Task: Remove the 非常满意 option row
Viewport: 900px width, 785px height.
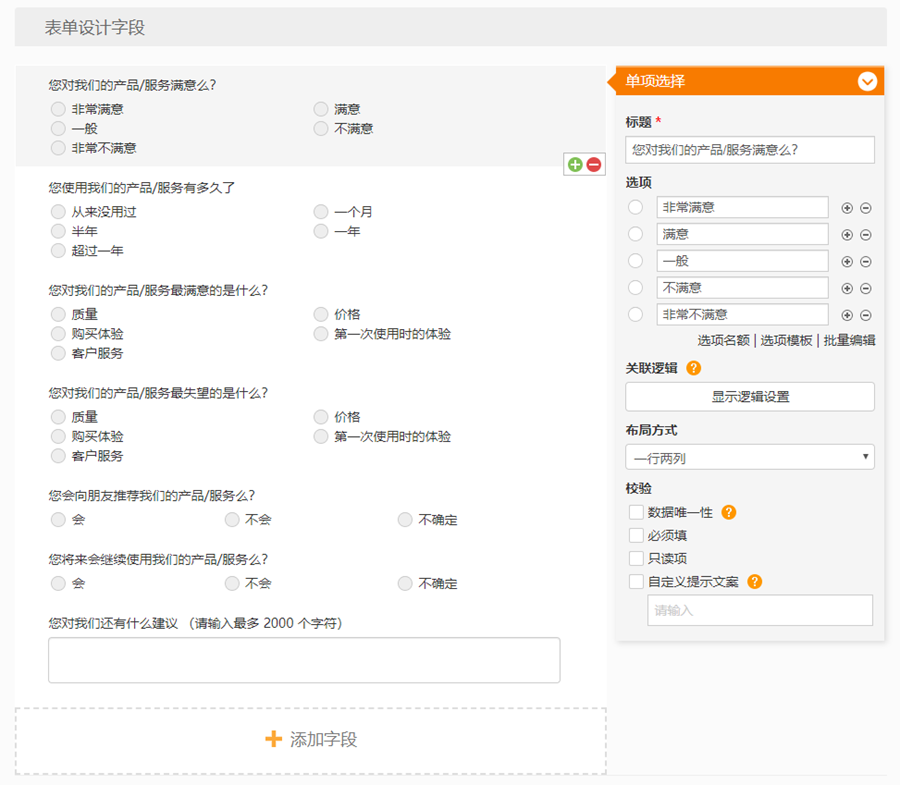Action: 866,208
